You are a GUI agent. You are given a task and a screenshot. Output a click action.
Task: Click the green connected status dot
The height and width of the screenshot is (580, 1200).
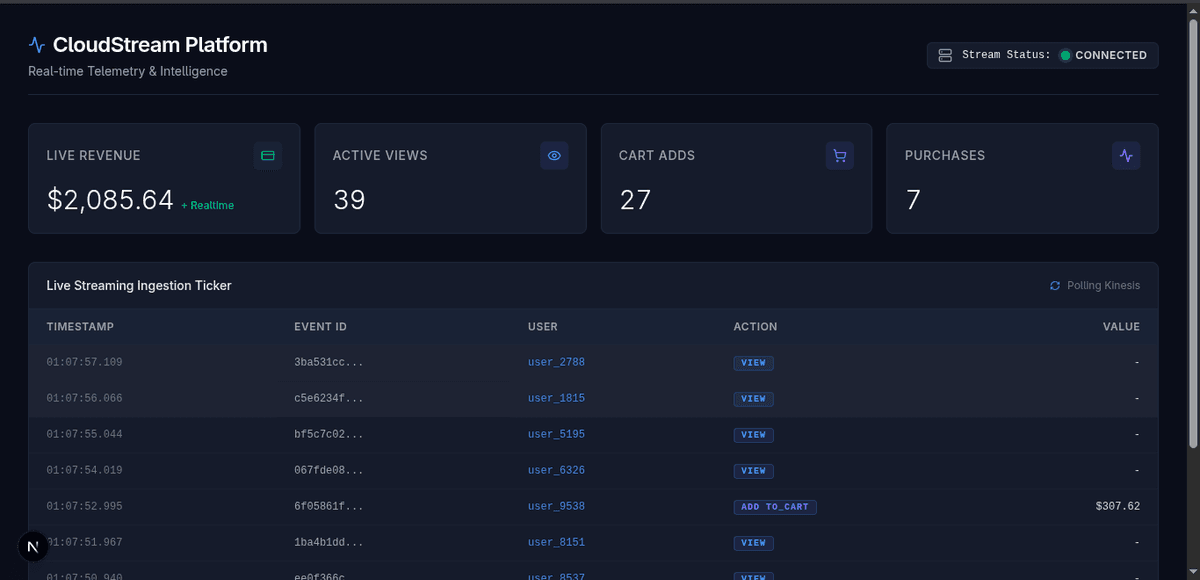(1065, 55)
